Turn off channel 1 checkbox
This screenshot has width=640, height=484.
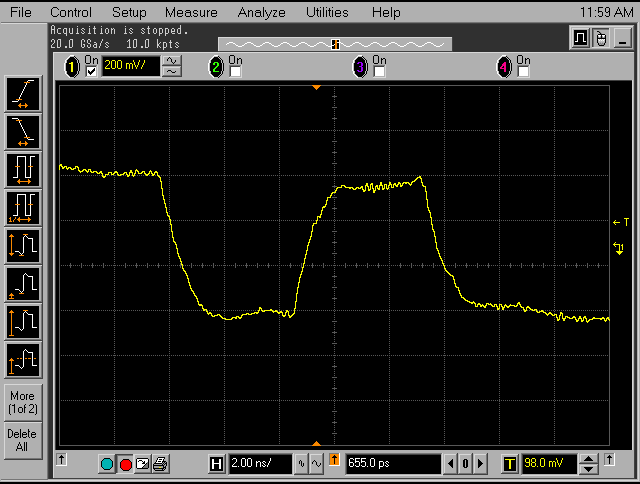(92, 70)
